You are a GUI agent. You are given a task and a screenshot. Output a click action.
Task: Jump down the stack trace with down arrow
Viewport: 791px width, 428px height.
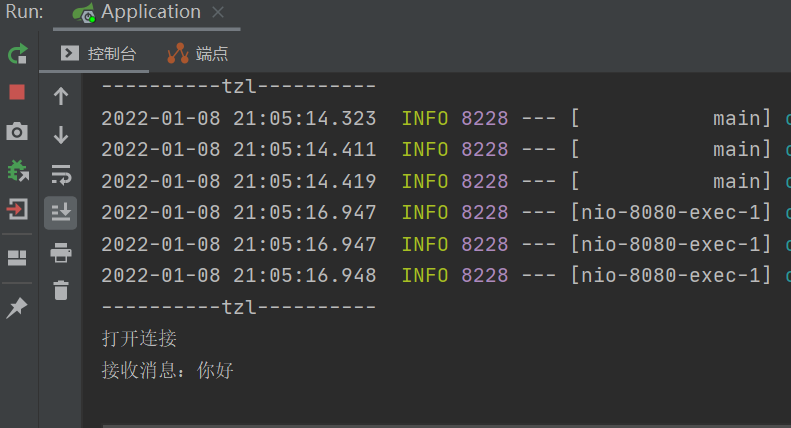click(61, 135)
